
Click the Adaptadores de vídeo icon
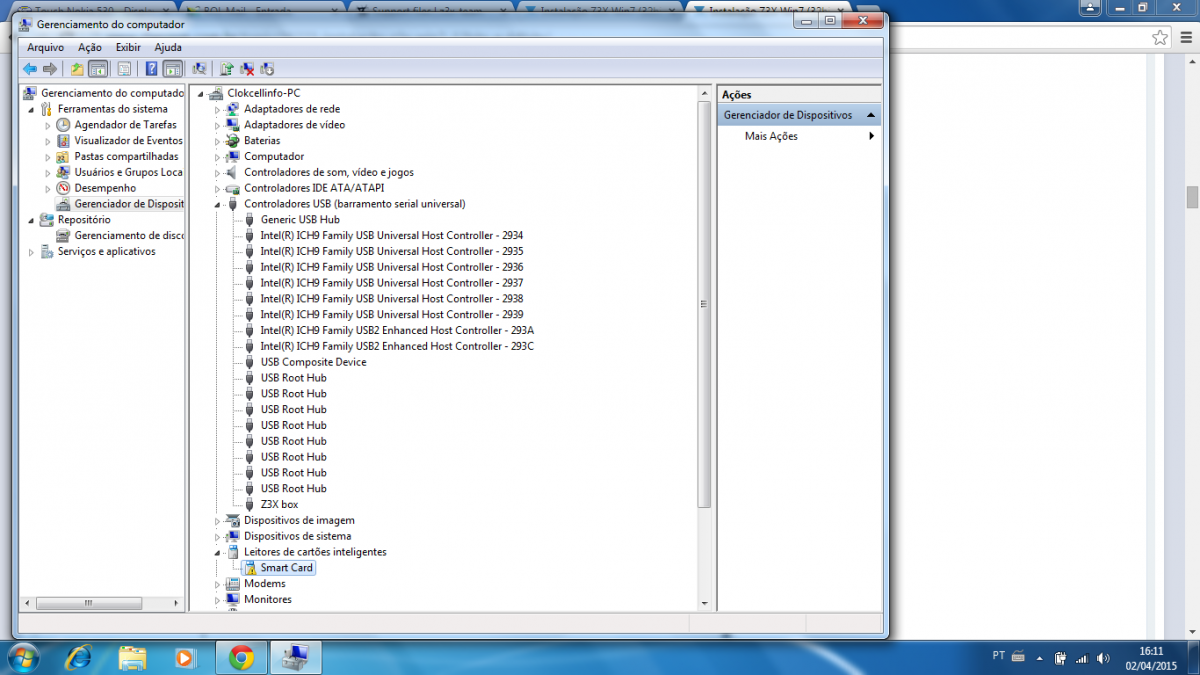233,125
